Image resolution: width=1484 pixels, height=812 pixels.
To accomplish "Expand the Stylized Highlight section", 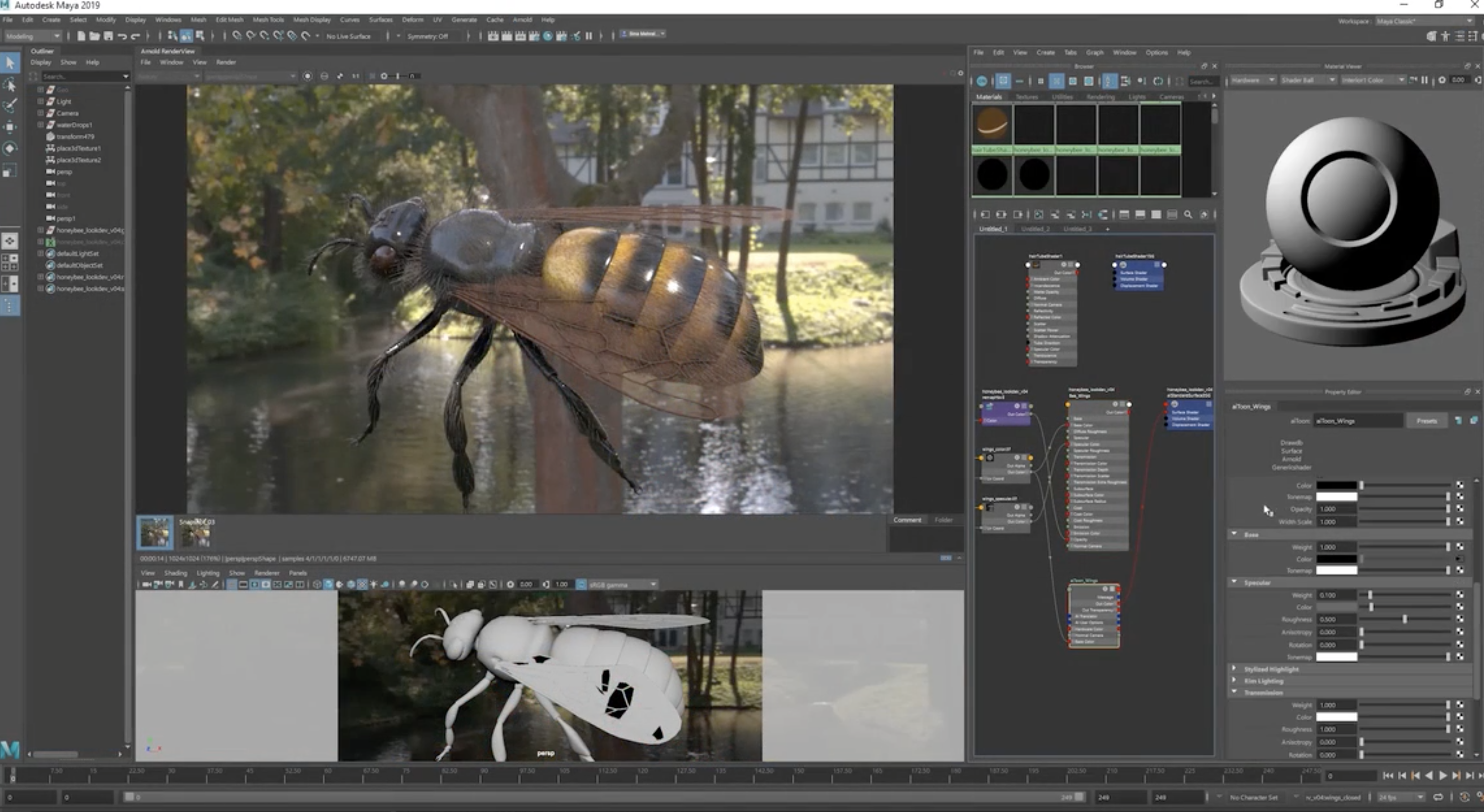I will (x=1234, y=669).
